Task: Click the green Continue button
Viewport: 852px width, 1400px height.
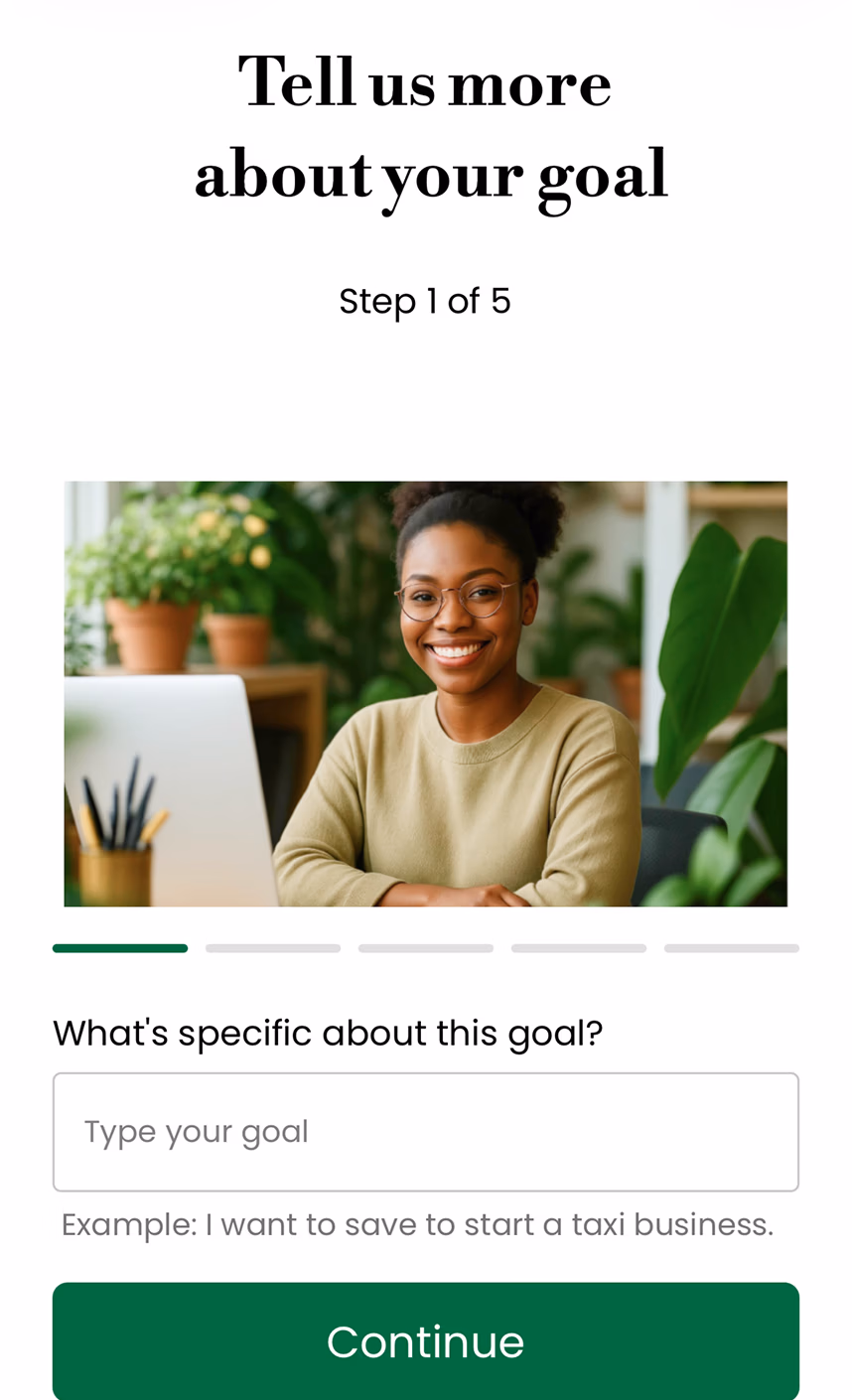Action: point(425,1340)
